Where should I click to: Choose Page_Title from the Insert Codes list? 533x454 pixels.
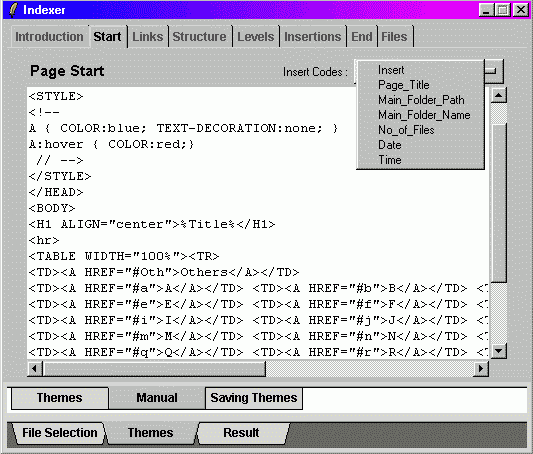[x=403, y=85]
